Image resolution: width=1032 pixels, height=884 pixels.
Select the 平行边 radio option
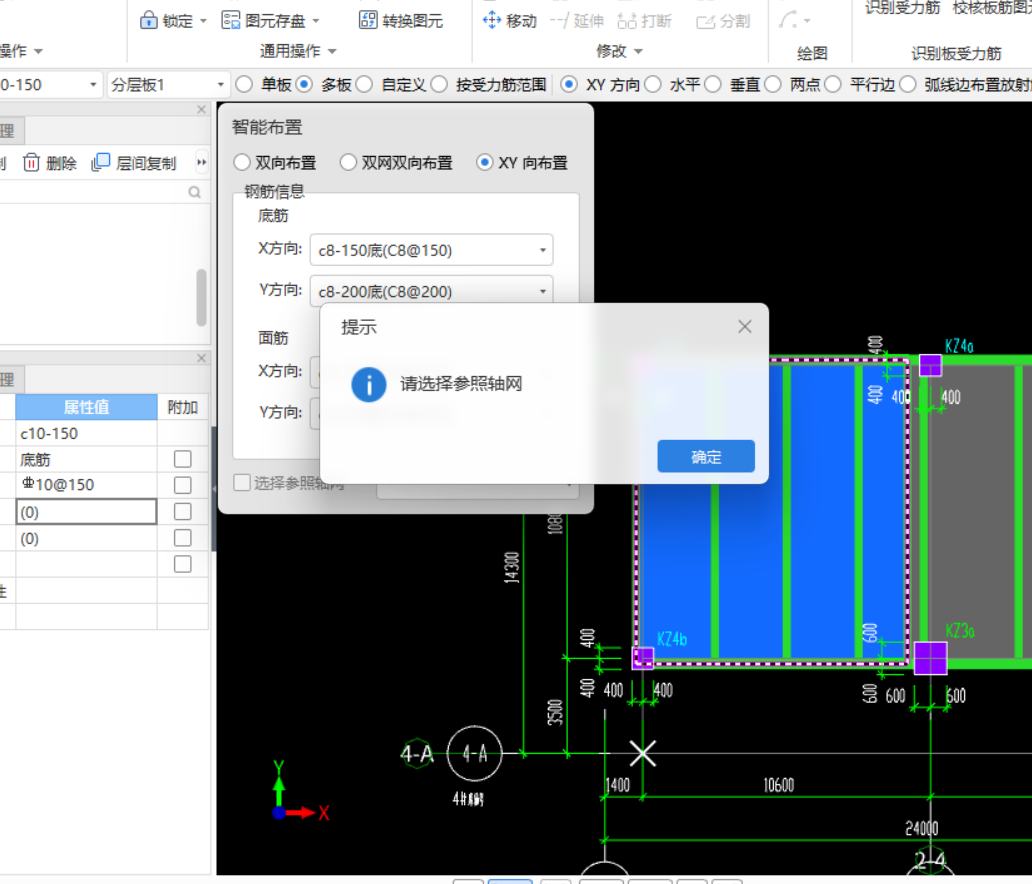tap(833, 84)
